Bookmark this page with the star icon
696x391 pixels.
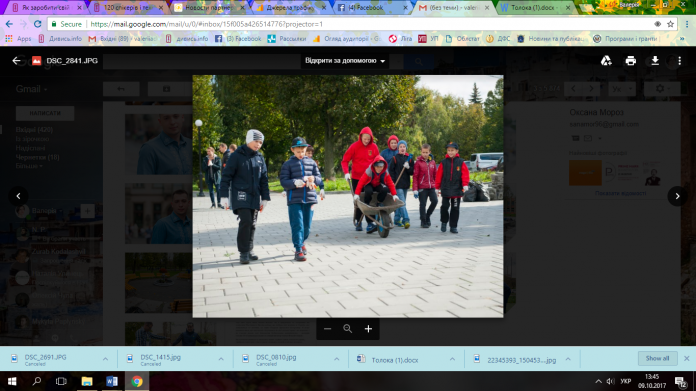point(670,24)
